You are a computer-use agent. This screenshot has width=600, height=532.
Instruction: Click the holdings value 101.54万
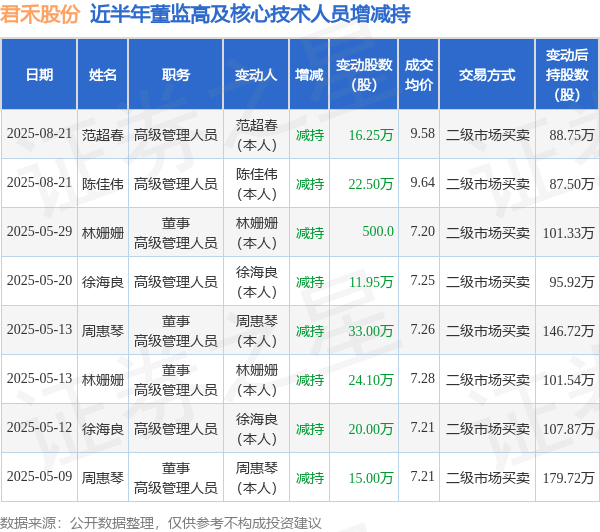pyautogui.click(x=568, y=380)
